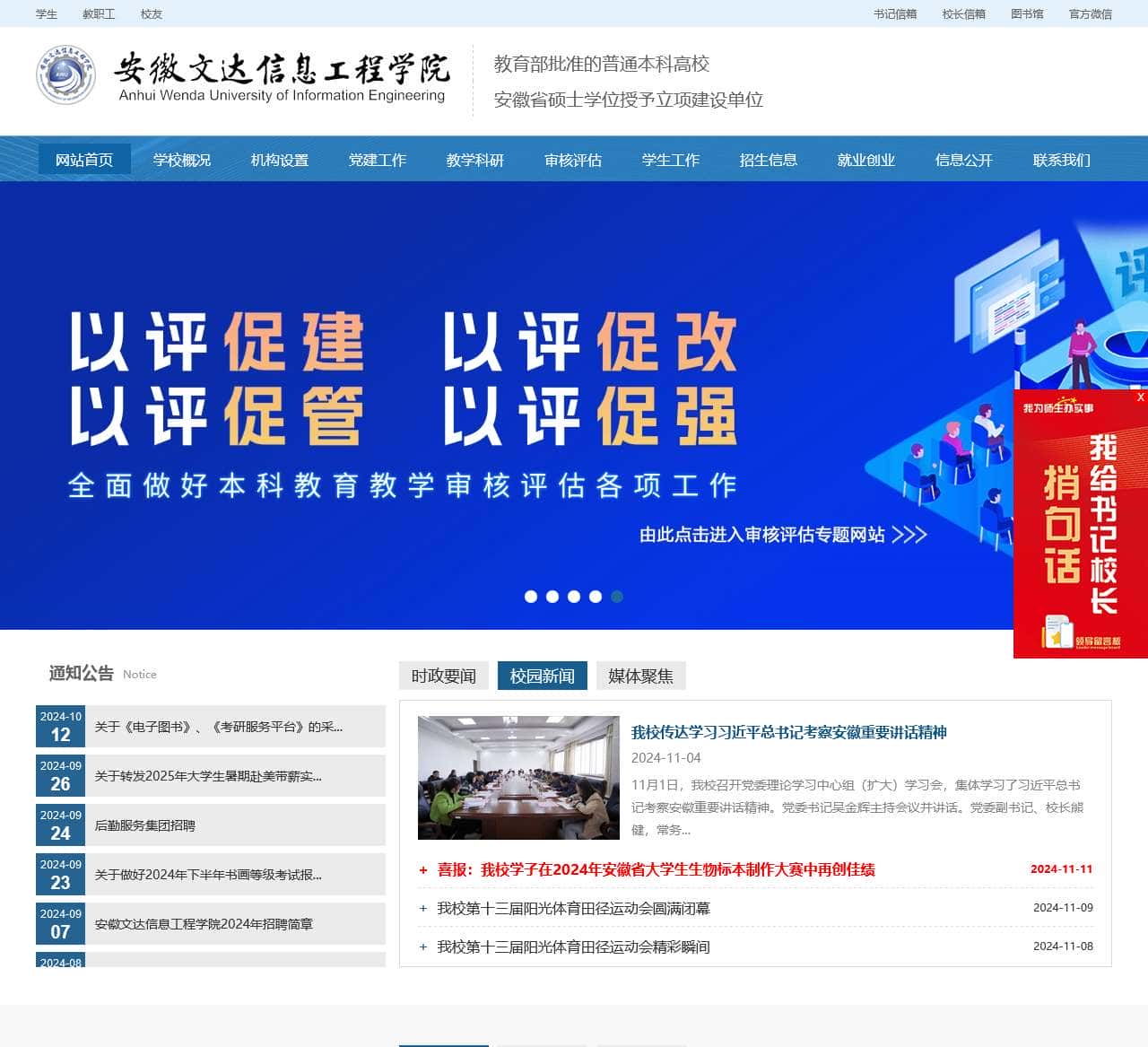Click the university emblem logo
The image size is (1148, 1047).
(x=65, y=75)
